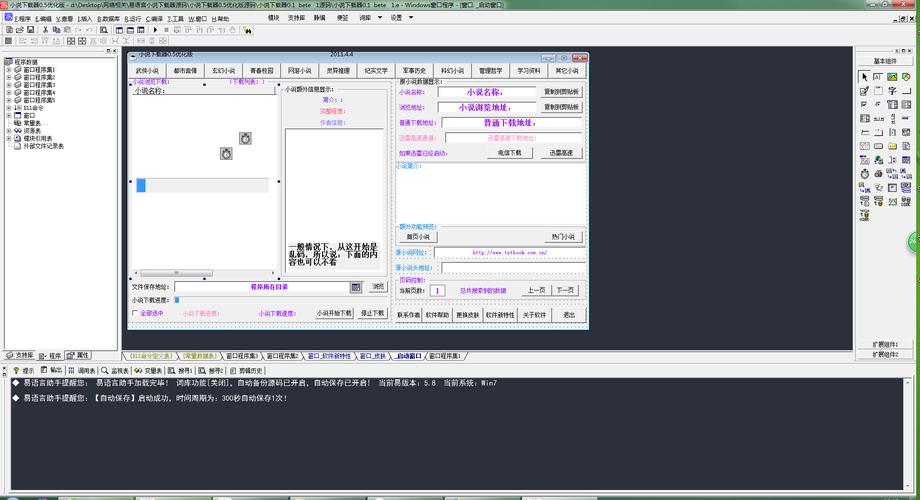Select the checkbox component in toolbox
The image size is (920, 500).
[864, 104]
